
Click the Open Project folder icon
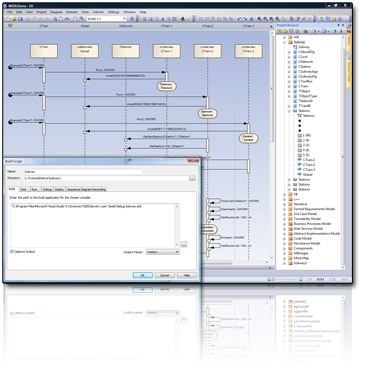point(14,19)
